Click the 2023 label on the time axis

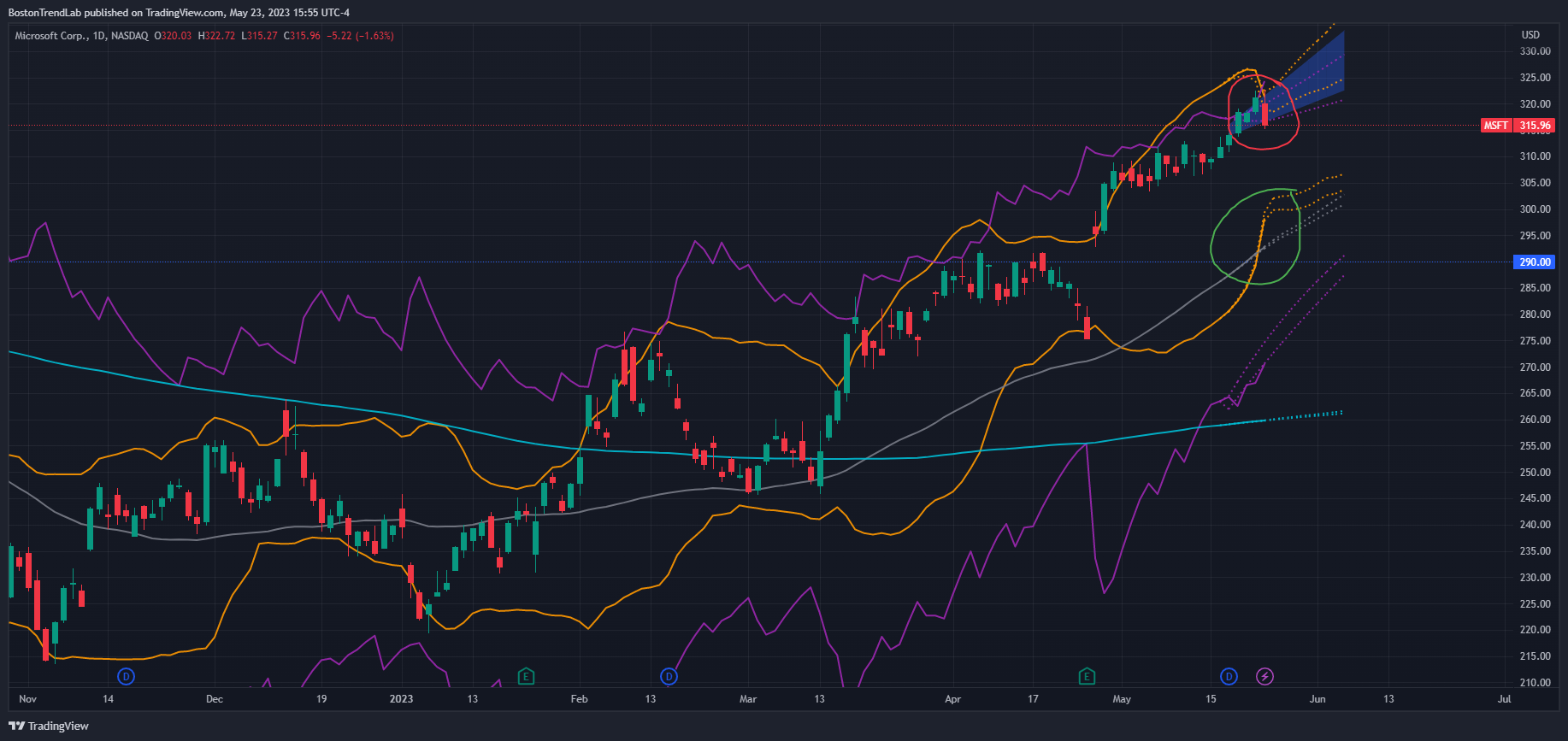(401, 699)
